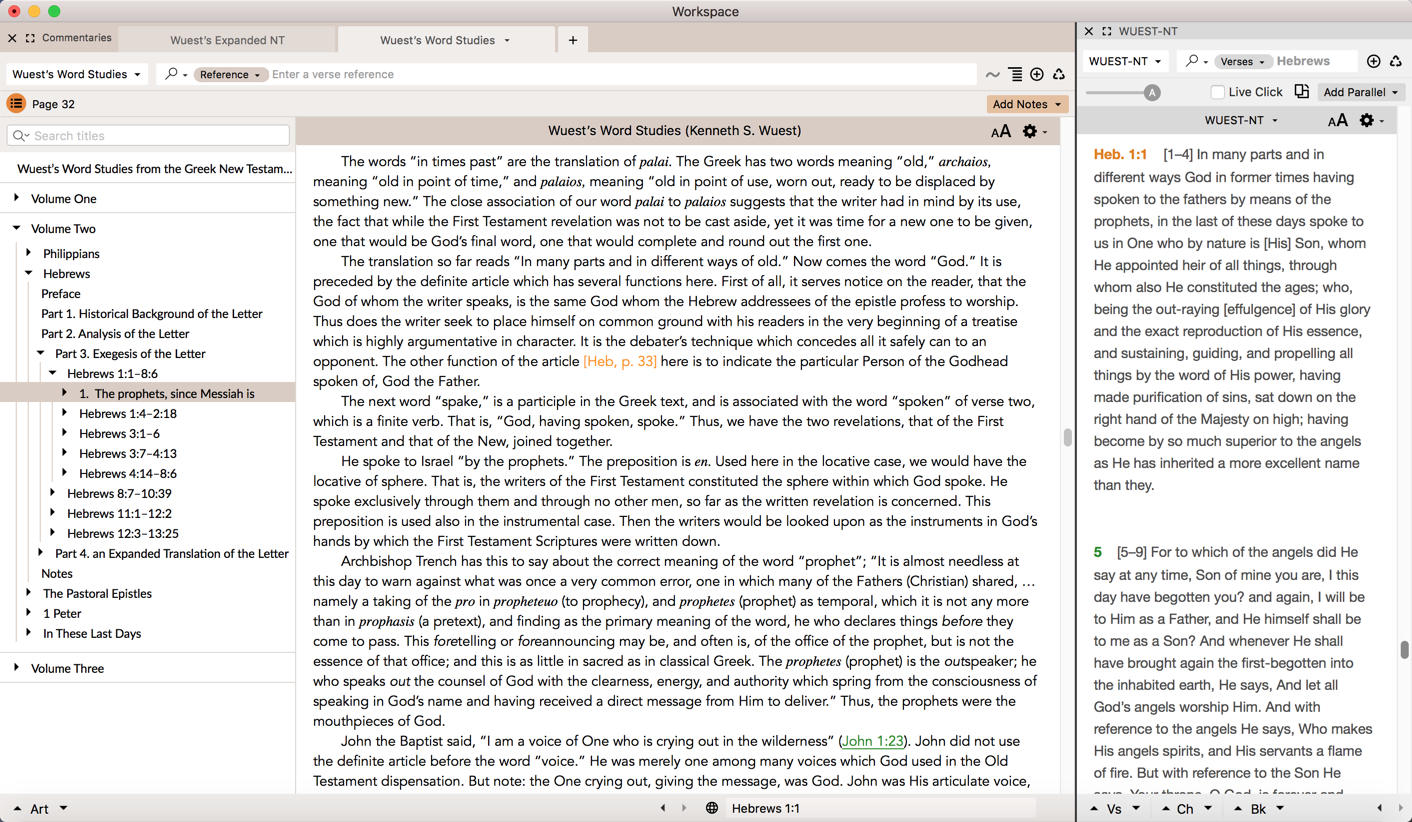Click the stacked-lines icon in Word Studies toolbar

pyautogui.click(x=1015, y=74)
